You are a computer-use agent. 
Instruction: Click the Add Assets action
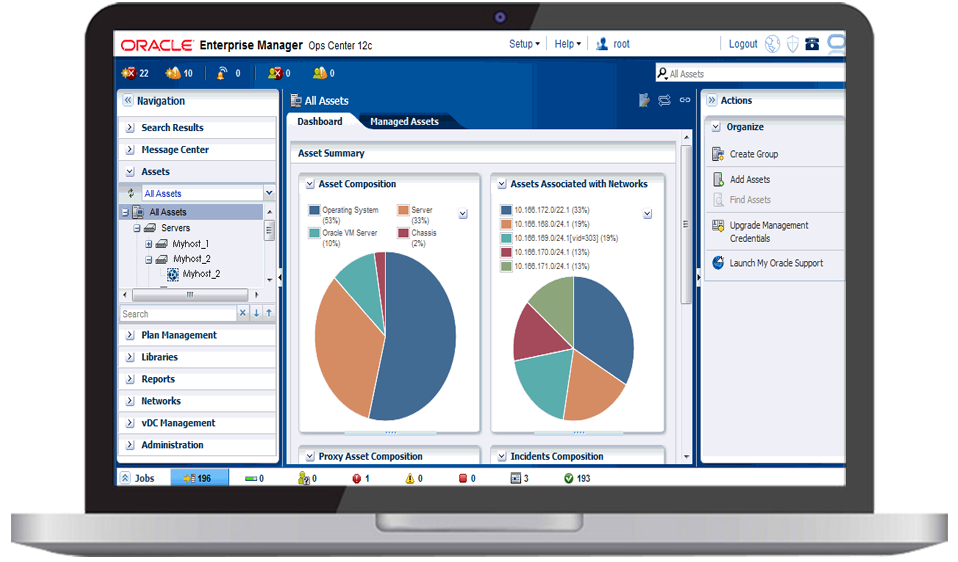pos(750,179)
